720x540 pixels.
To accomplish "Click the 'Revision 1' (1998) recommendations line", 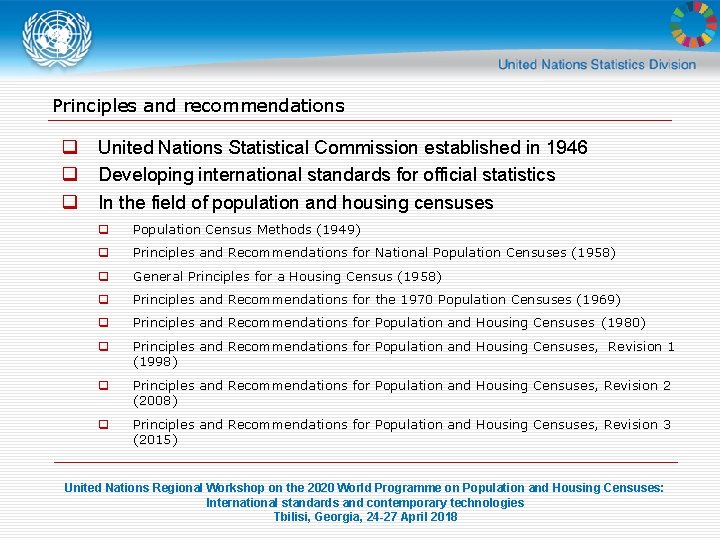I will (403, 354).
